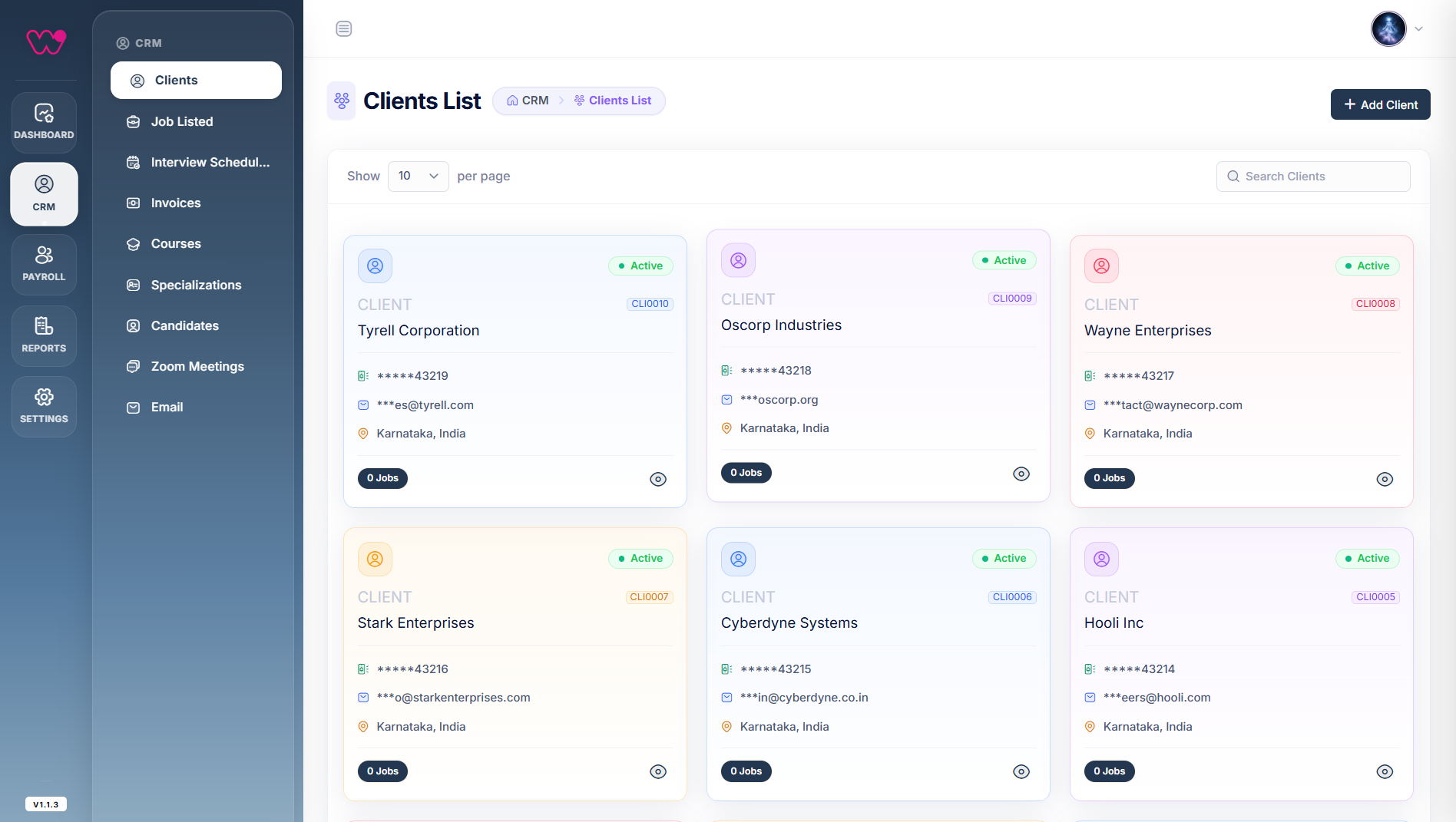Expand the profile menu chevron
Image resolution: width=1456 pixels, height=822 pixels.
pos(1419,29)
